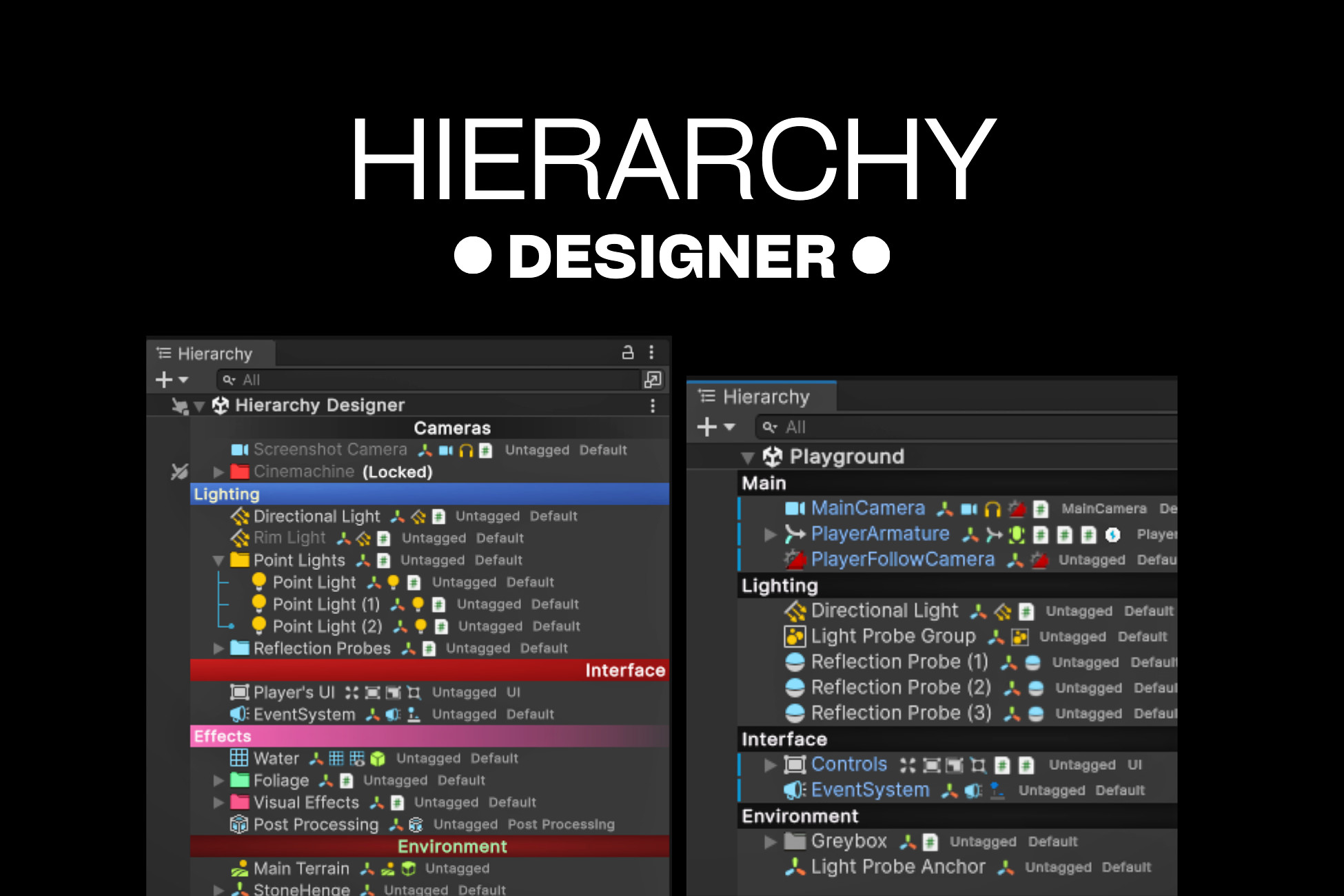This screenshot has width=1344, height=896.
Task: Select the pink Effects separator header
Action: click(429, 736)
